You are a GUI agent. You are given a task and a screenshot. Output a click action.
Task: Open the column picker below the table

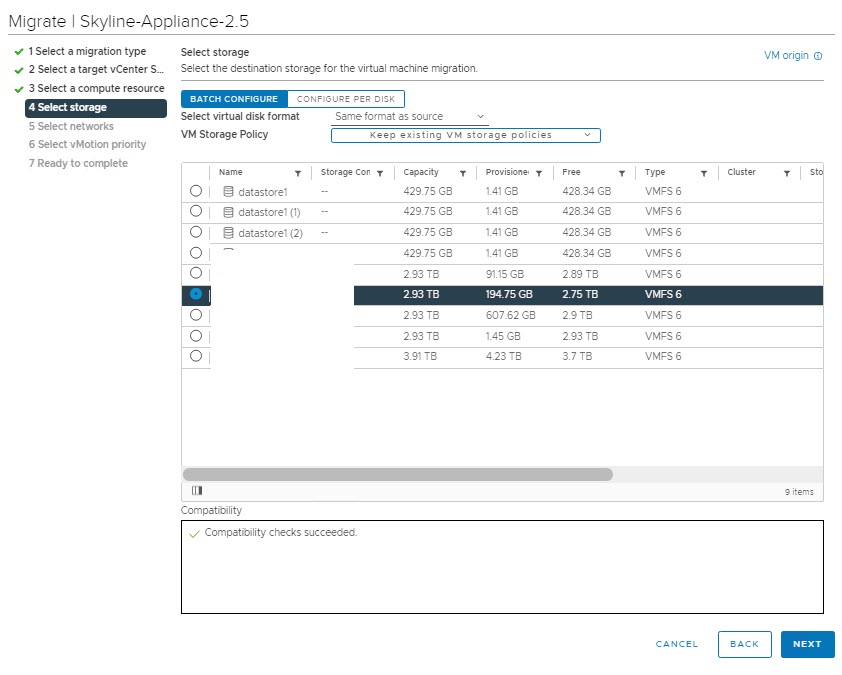click(x=197, y=491)
